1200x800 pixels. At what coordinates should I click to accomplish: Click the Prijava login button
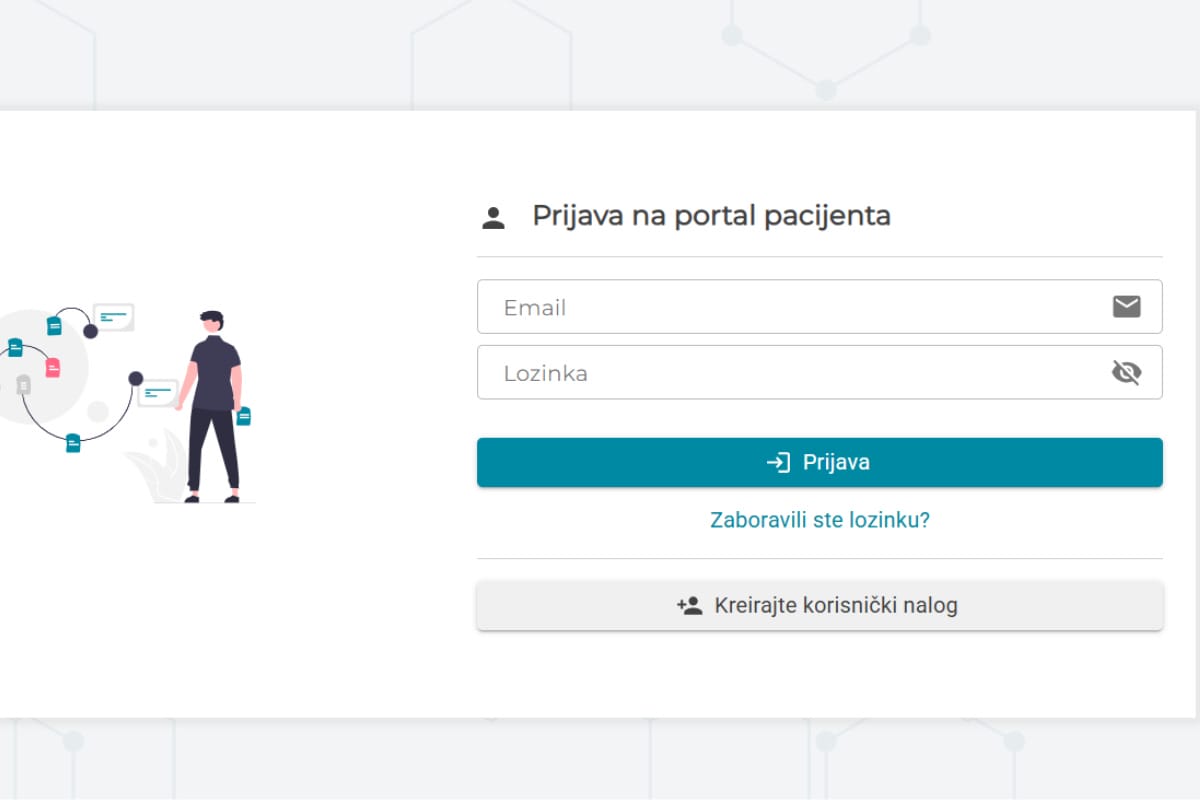[x=819, y=462]
